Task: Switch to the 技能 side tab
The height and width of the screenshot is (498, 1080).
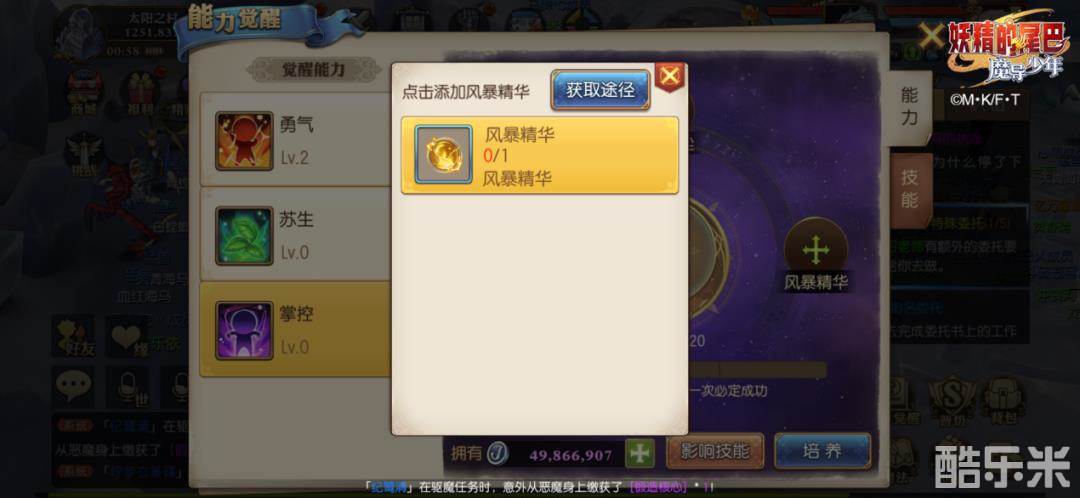Action: coord(910,189)
